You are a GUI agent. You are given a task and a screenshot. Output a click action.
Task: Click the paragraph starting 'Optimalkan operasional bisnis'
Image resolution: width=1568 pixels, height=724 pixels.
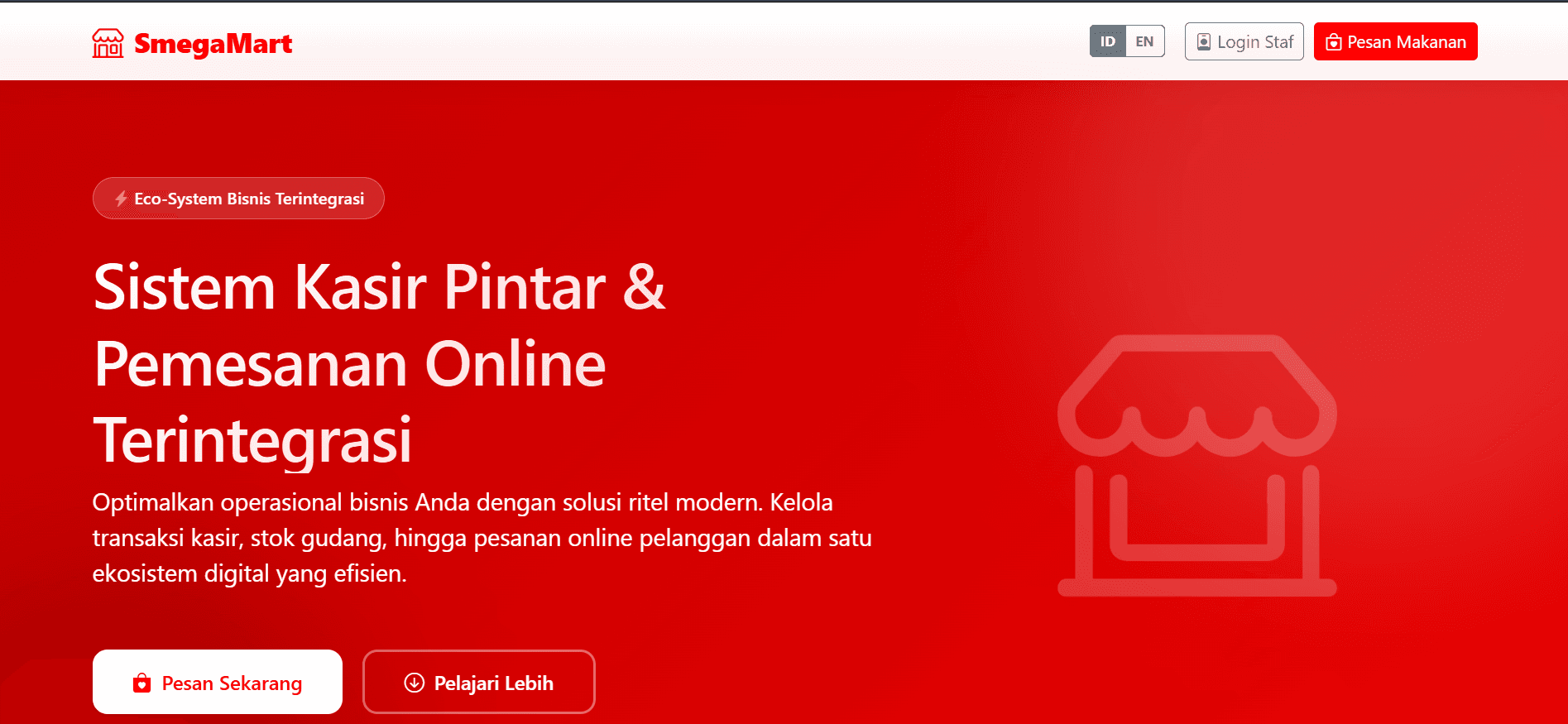(x=482, y=538)
